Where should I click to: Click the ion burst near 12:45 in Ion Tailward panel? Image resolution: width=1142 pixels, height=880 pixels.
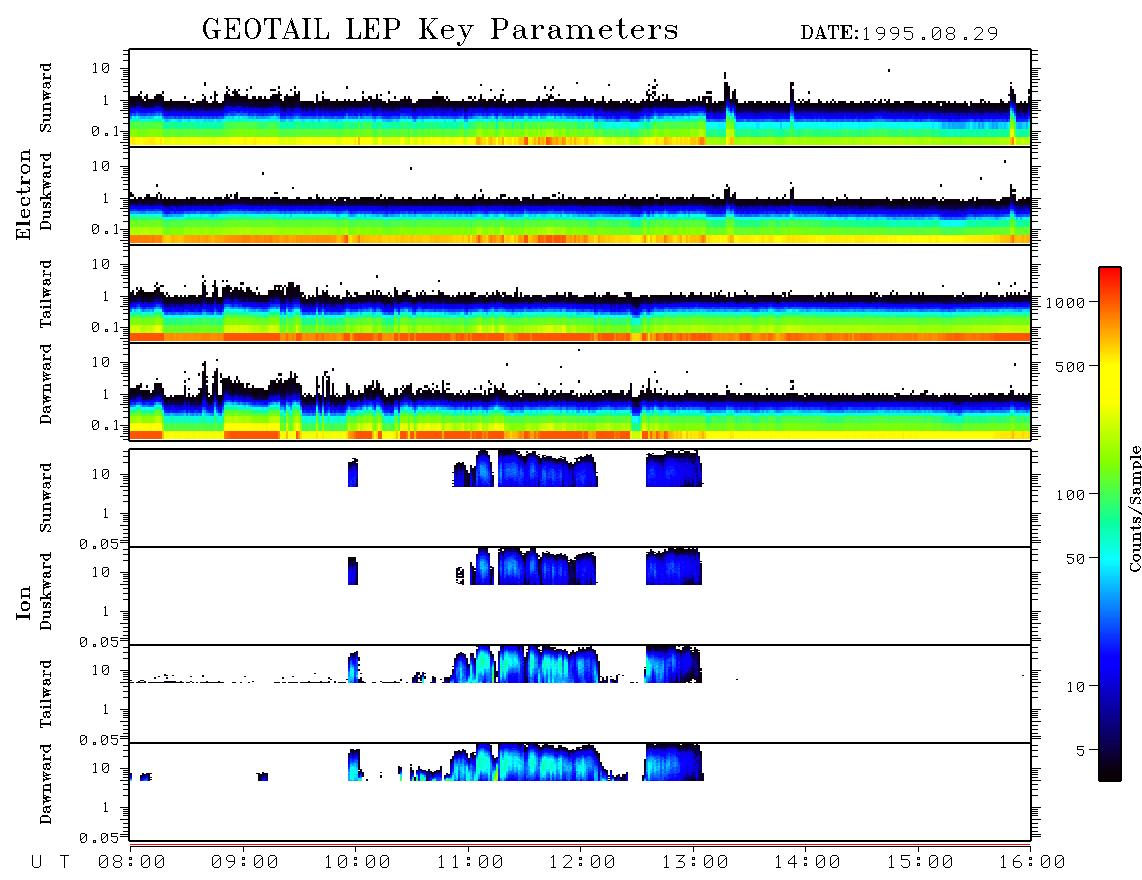[672, 664]
